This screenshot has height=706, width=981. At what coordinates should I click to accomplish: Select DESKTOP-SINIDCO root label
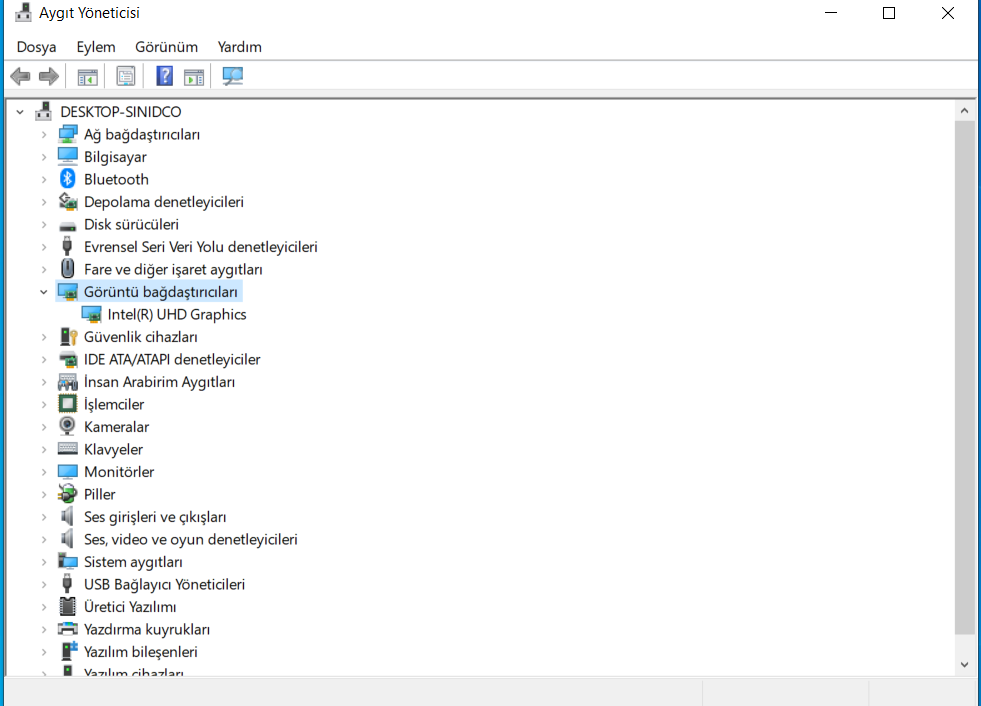coord(121,112)
